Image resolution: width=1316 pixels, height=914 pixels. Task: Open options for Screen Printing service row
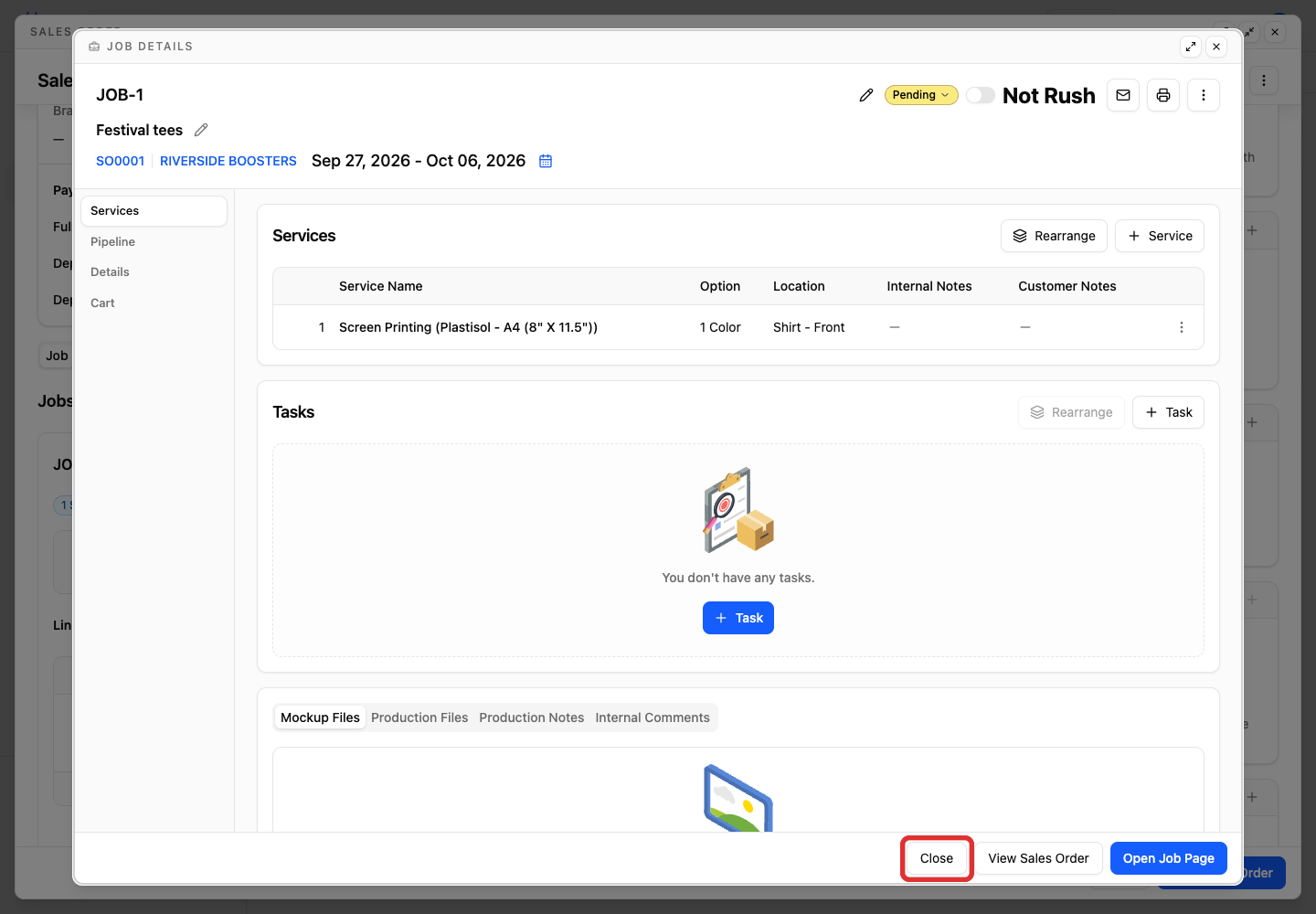tap(1182, 327)
